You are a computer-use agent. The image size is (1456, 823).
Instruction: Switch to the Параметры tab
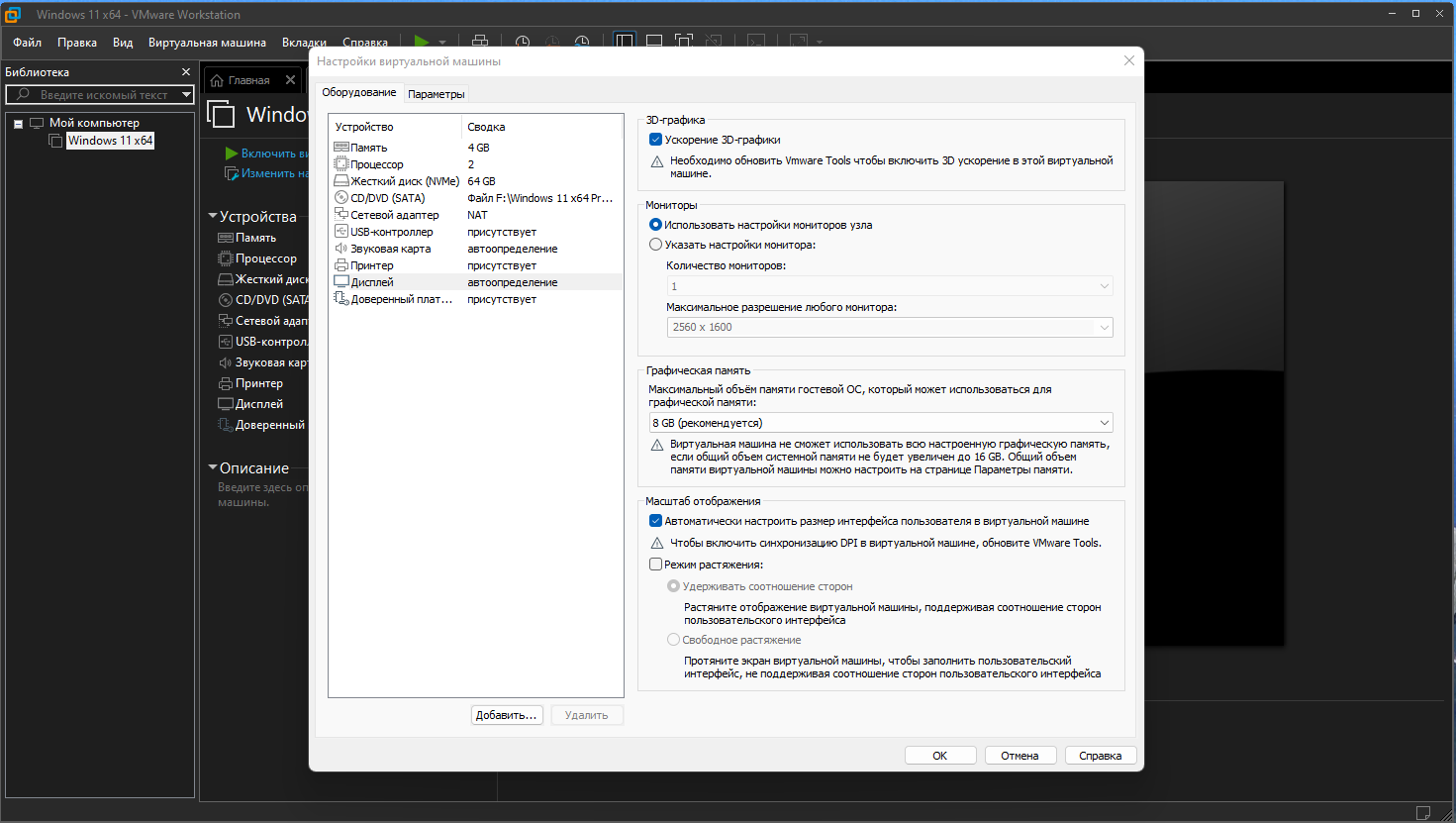pyautogui.click(x=436, y=94)
